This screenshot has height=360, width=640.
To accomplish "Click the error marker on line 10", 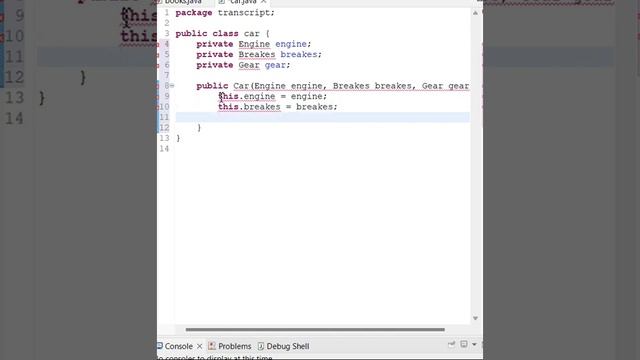I will coord(158,107).
